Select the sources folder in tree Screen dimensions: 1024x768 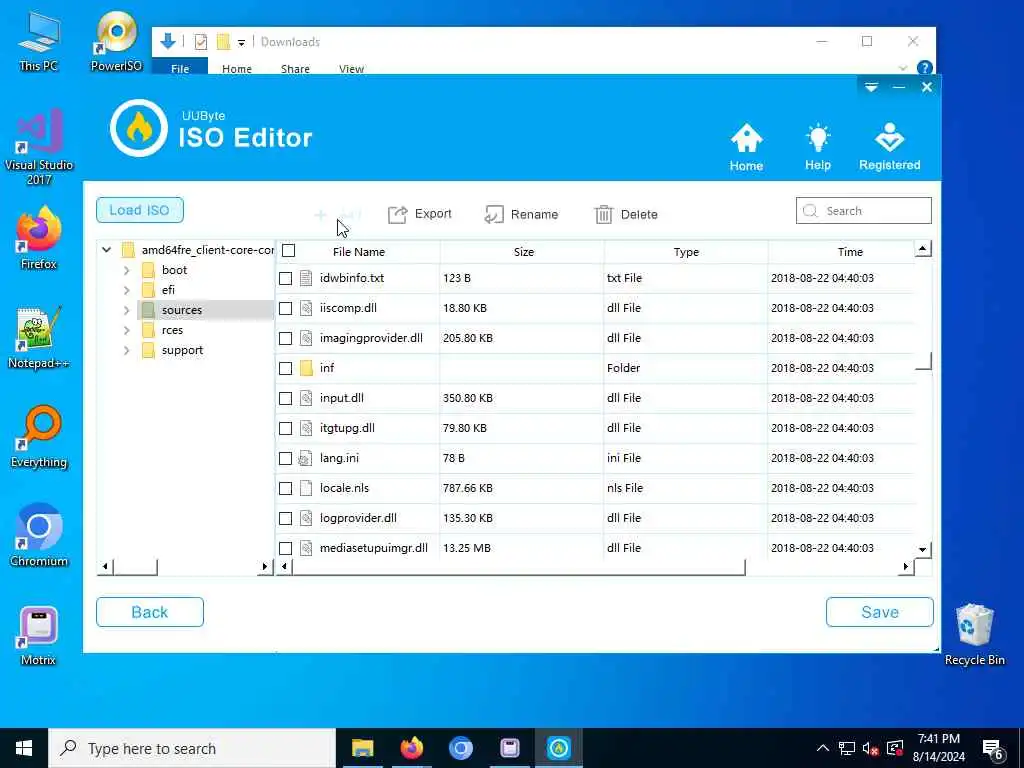coord(182,310)
